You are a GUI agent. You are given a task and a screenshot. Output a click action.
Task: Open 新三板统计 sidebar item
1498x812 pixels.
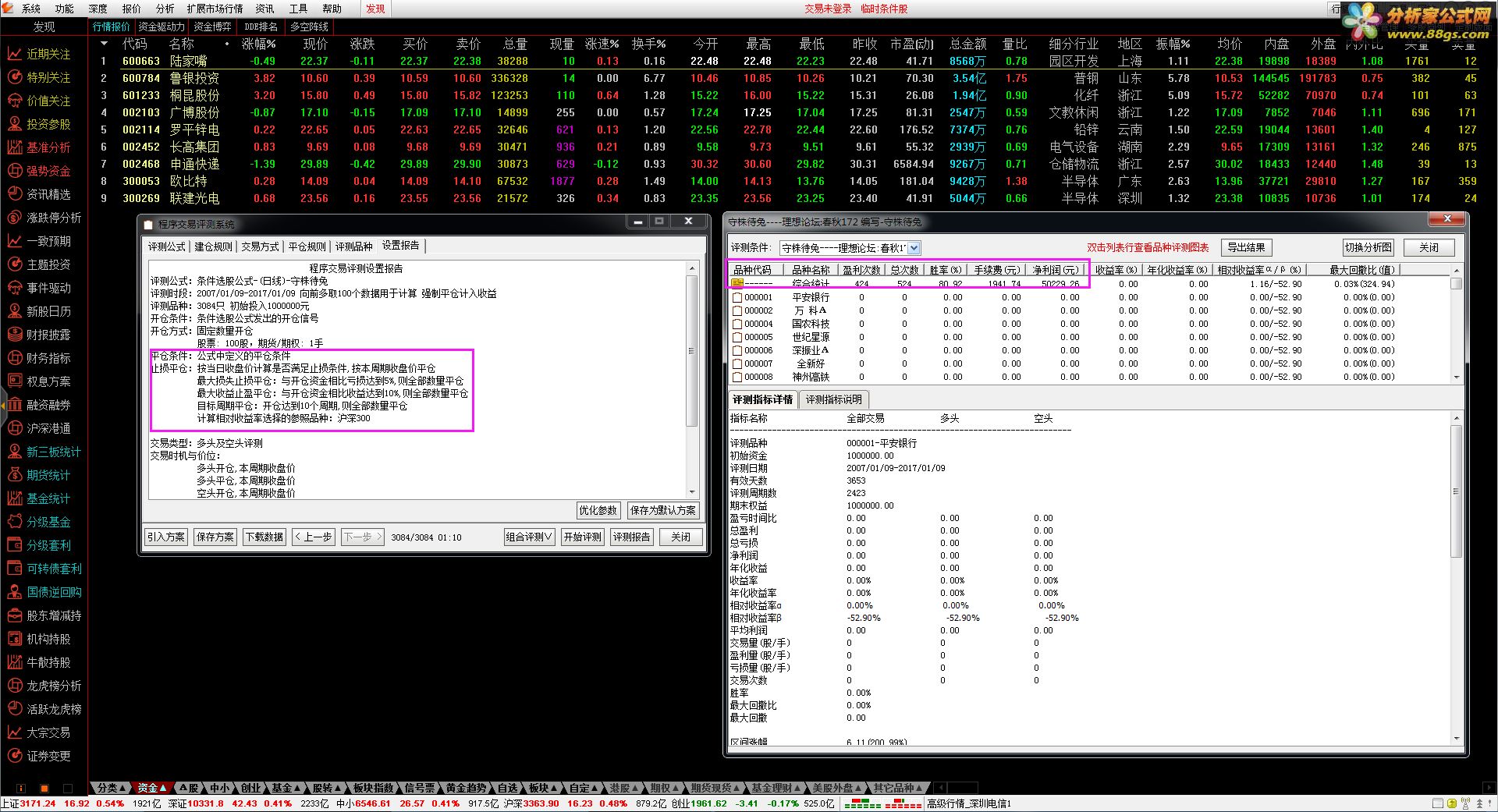(x=44, y=452)
